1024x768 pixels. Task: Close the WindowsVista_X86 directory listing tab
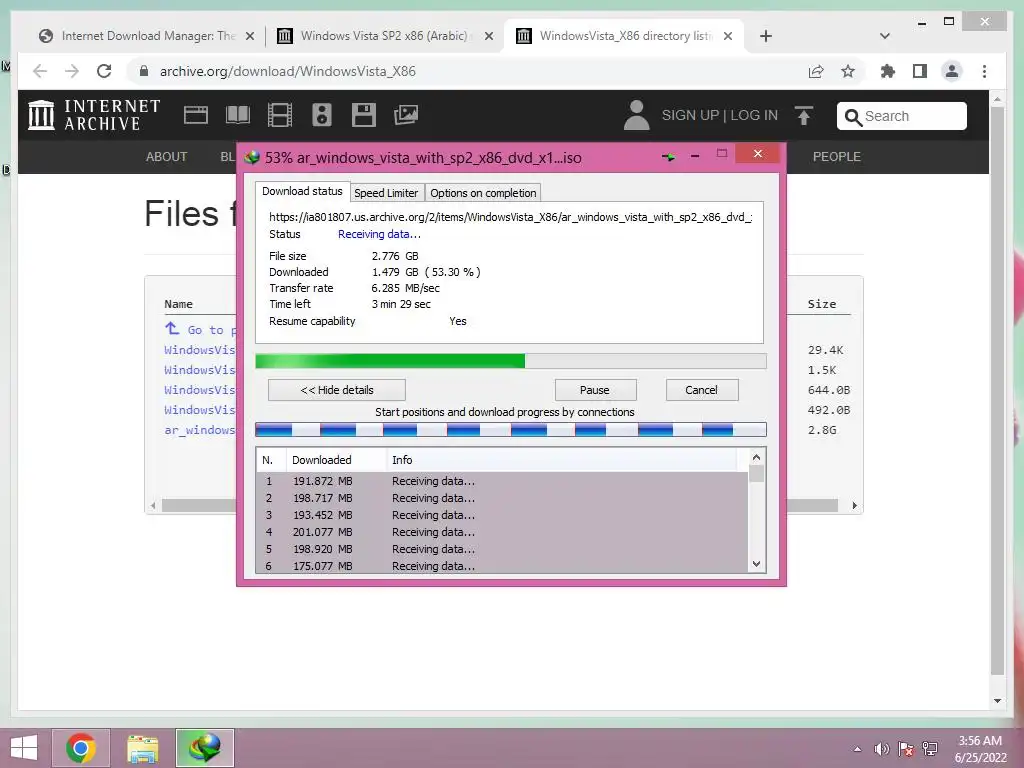pyautogui.click(x=728, y=36)
